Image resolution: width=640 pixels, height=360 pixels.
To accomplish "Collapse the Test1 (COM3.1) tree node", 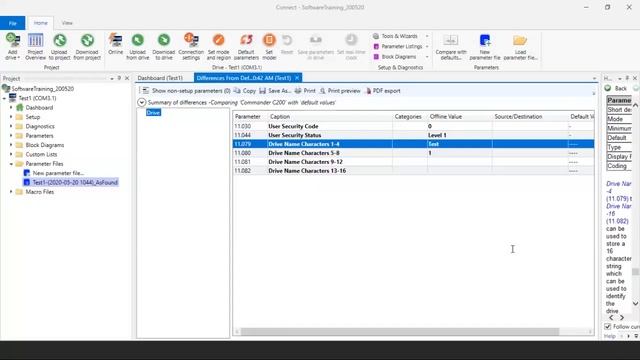I will 4,98.
